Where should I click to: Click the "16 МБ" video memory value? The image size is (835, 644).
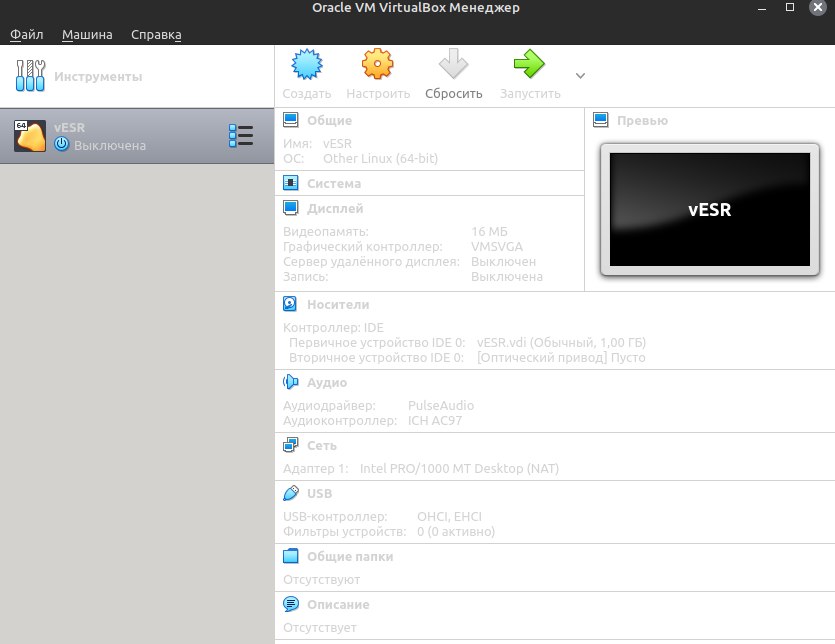coord(489,232)
